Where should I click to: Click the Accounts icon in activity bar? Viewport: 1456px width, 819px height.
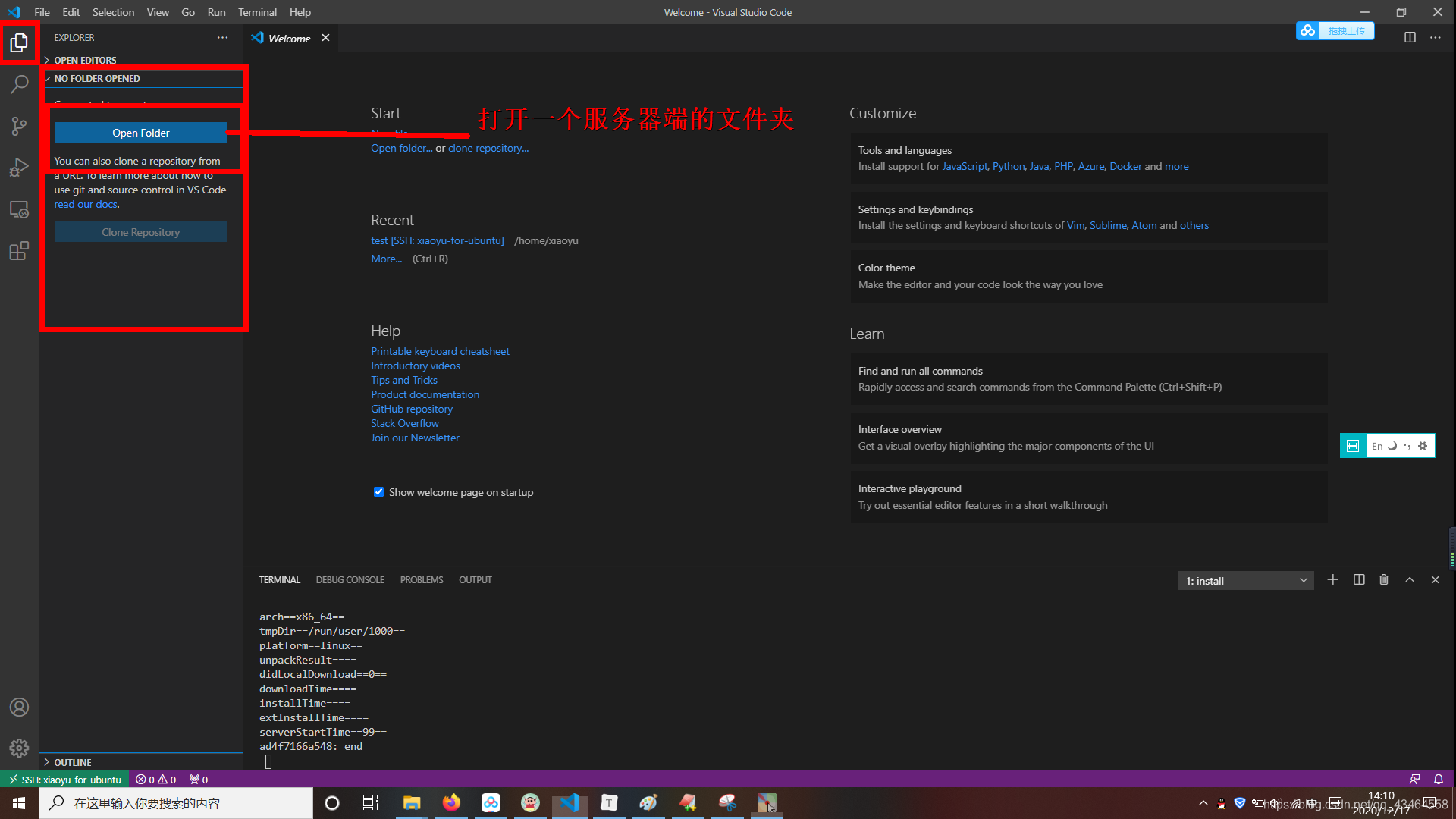tap(18, 707)
